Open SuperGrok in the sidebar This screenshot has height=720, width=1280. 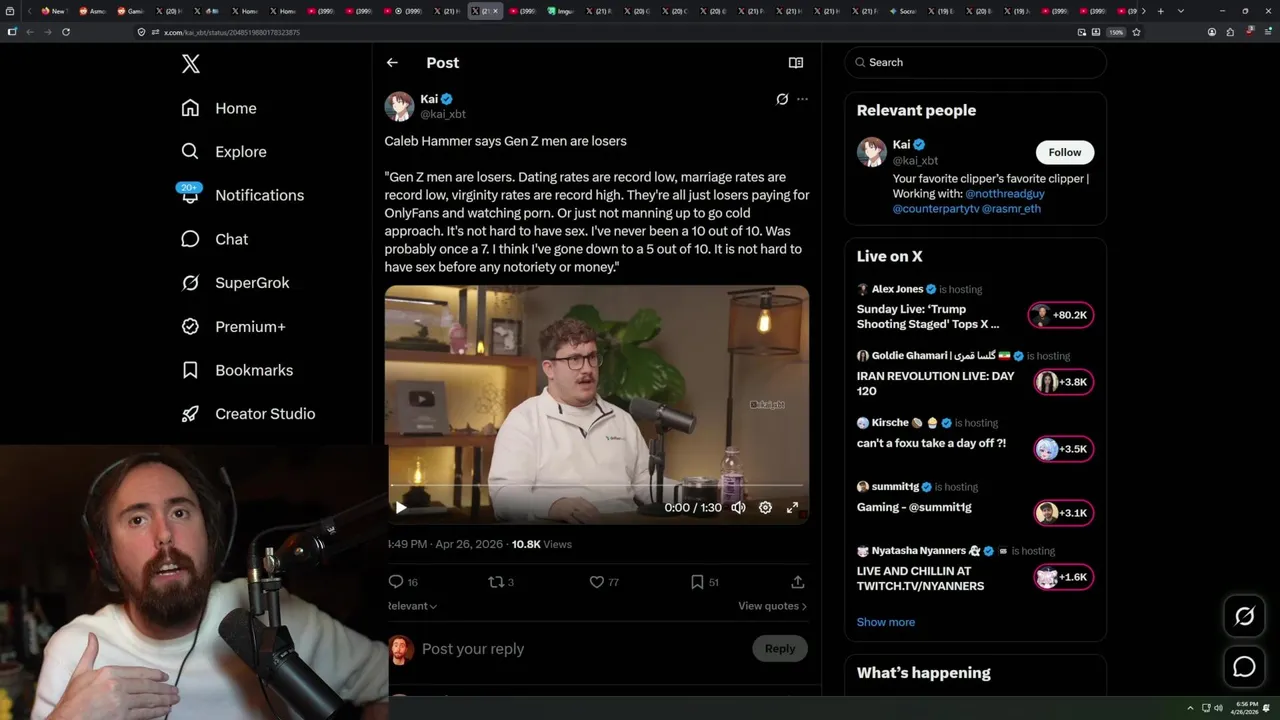tap(235, 283)
